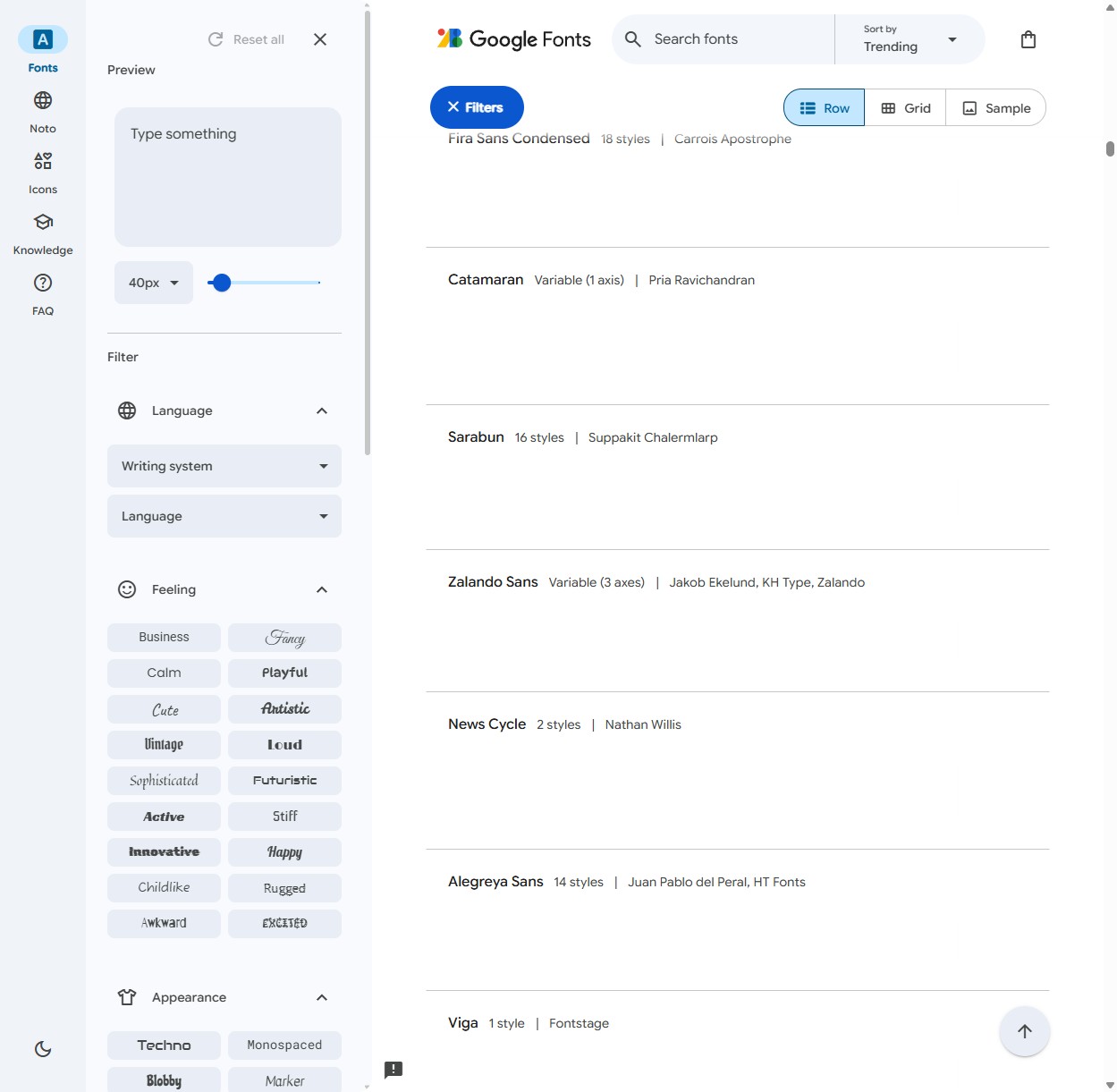Select the Stiff feeling chip

pos(284,817)
